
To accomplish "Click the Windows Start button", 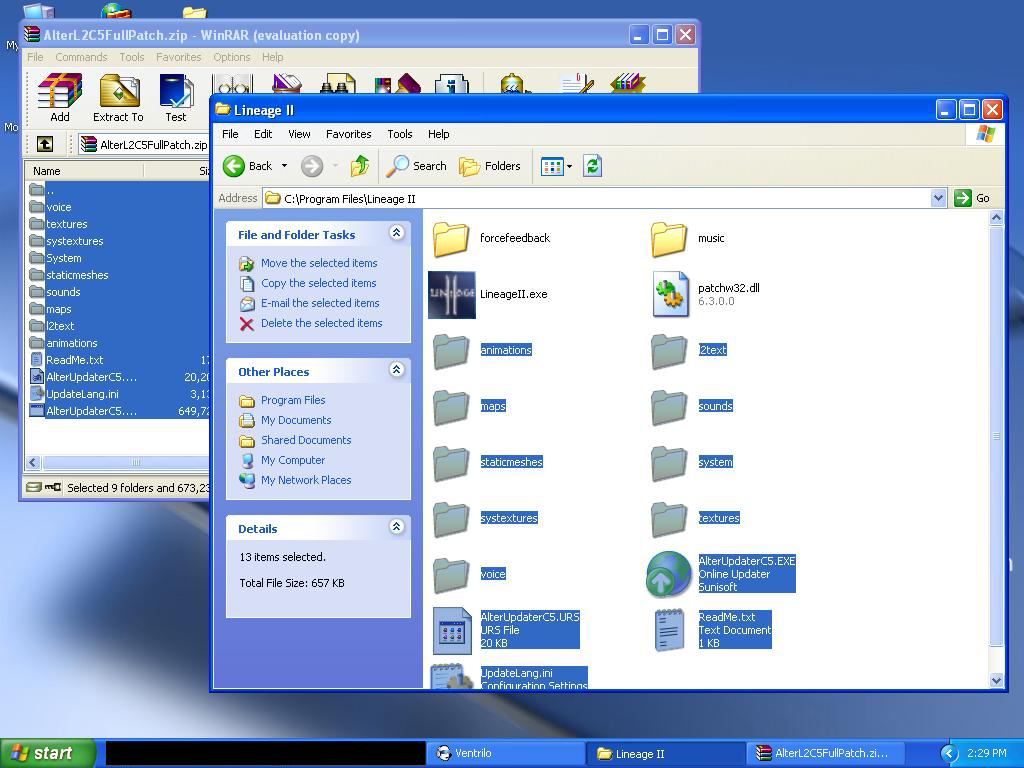I will coord(47,753).
